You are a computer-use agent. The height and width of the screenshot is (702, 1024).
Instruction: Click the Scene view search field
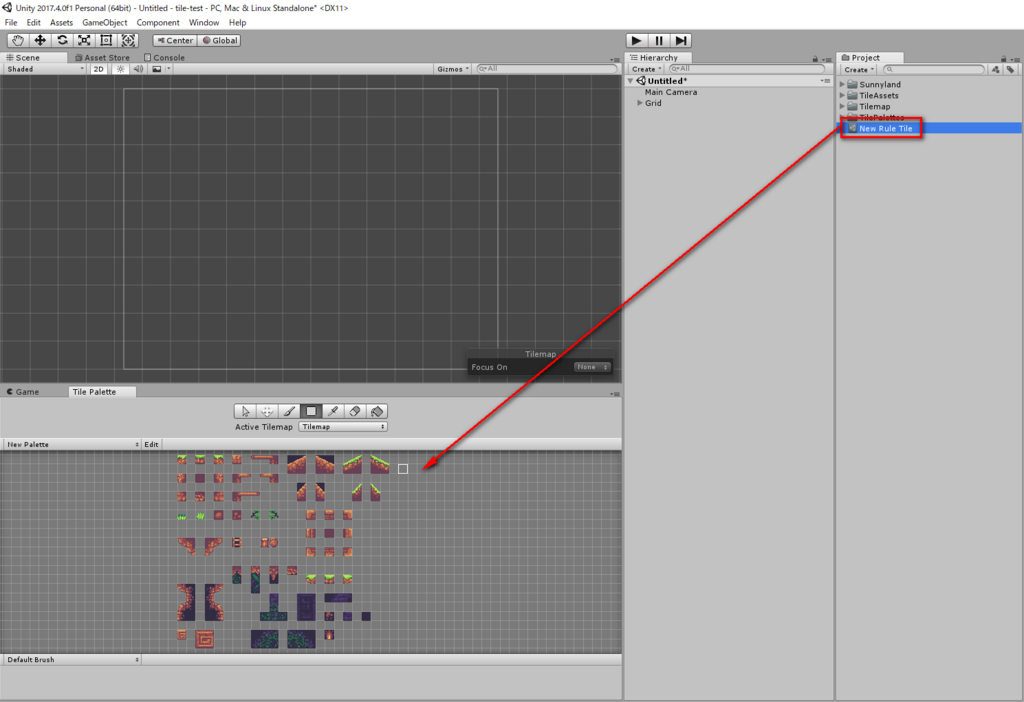[x=547, y=69]
